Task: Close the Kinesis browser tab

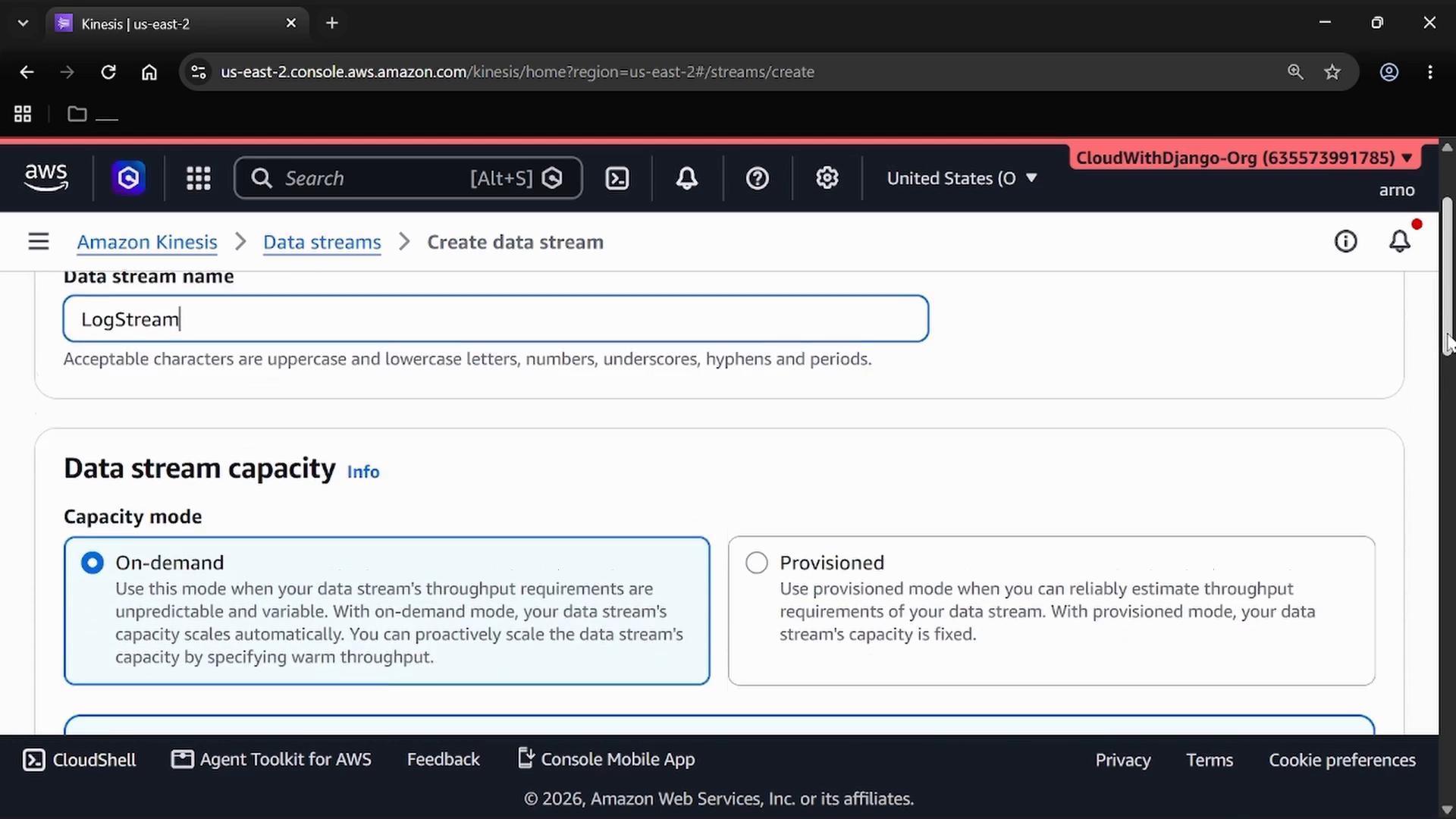Action: pos(291,24)
